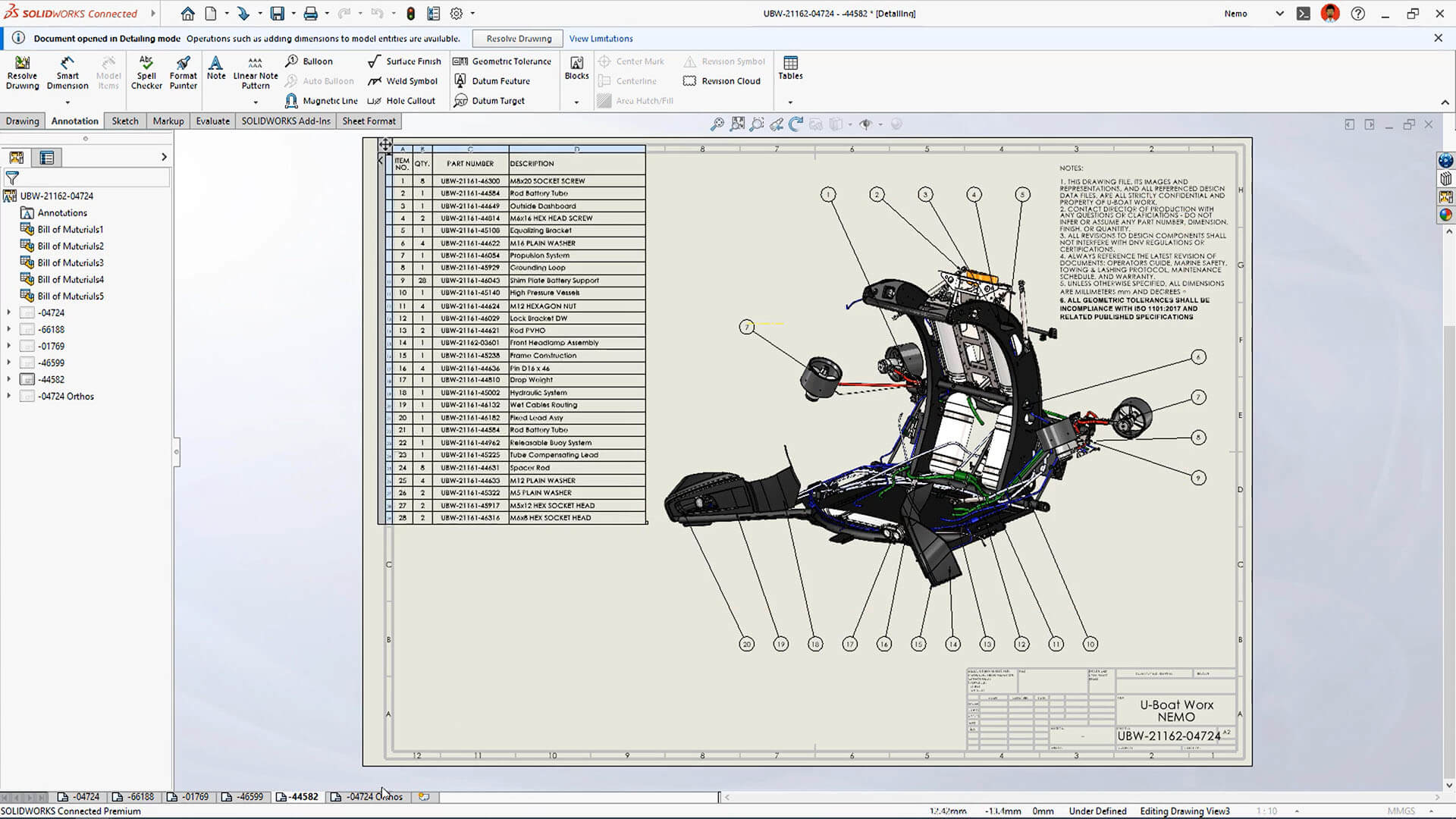Click the Rotate view icon

pyautogui.click(x=795, y=124)
